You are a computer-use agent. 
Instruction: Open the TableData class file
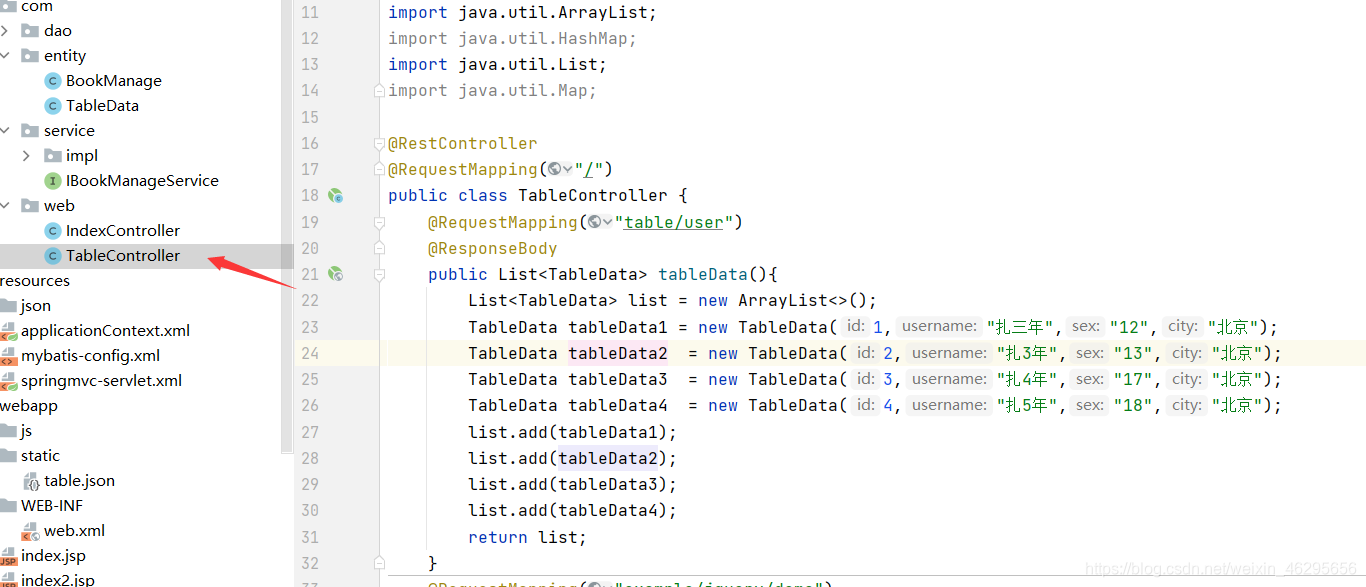coord(102,106)
